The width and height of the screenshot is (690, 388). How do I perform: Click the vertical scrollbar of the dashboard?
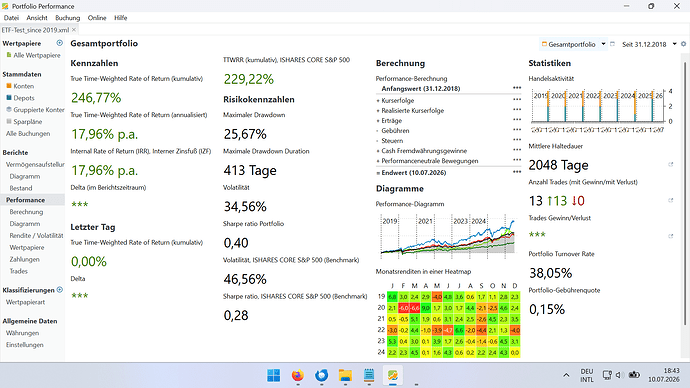tap(685, 194)
